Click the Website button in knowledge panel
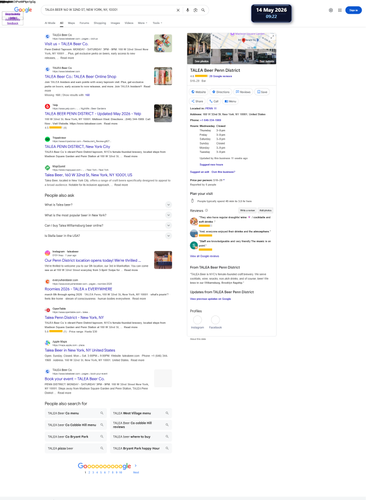The image size is (370, 500). (x=198, y=92)
